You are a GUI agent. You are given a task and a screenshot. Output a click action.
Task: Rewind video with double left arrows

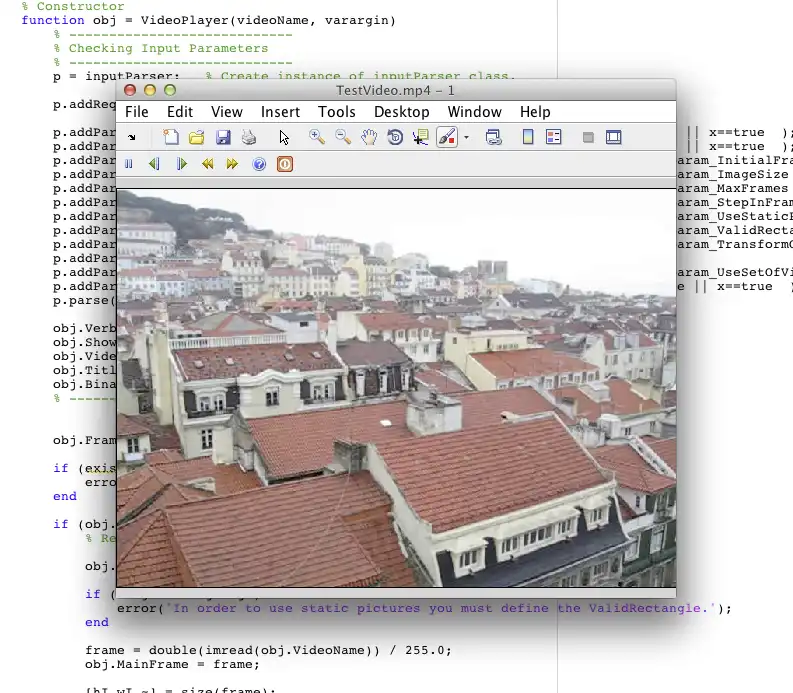tap(207, 164)
